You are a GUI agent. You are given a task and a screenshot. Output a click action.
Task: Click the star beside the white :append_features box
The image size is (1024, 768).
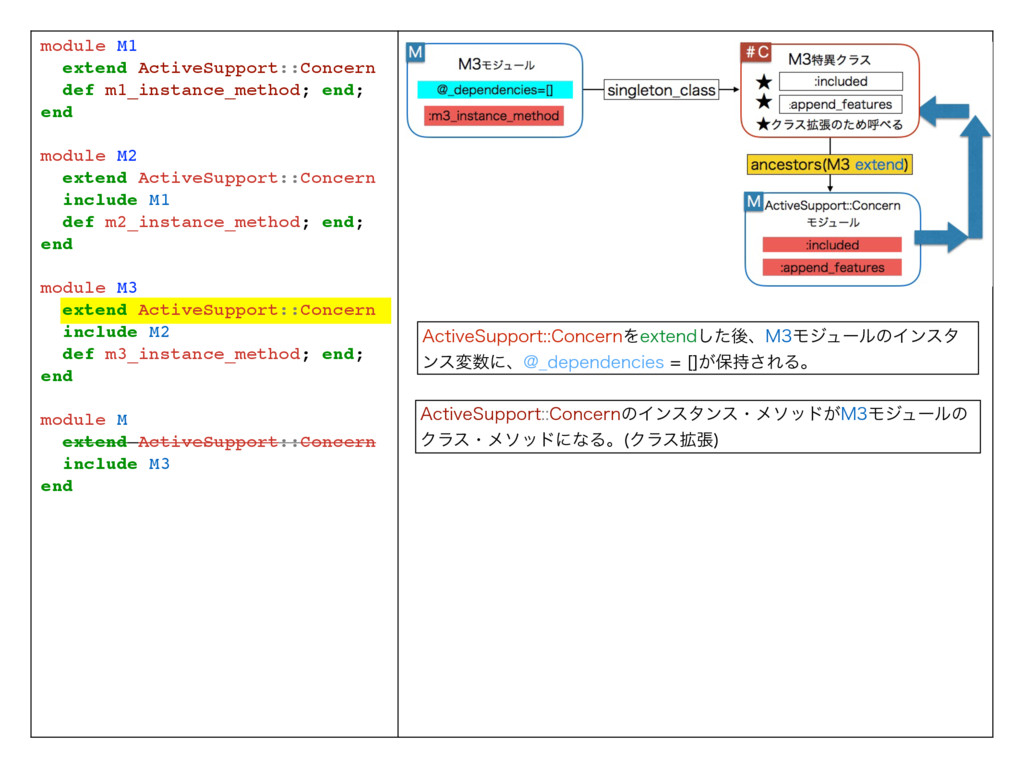point(764,103)
